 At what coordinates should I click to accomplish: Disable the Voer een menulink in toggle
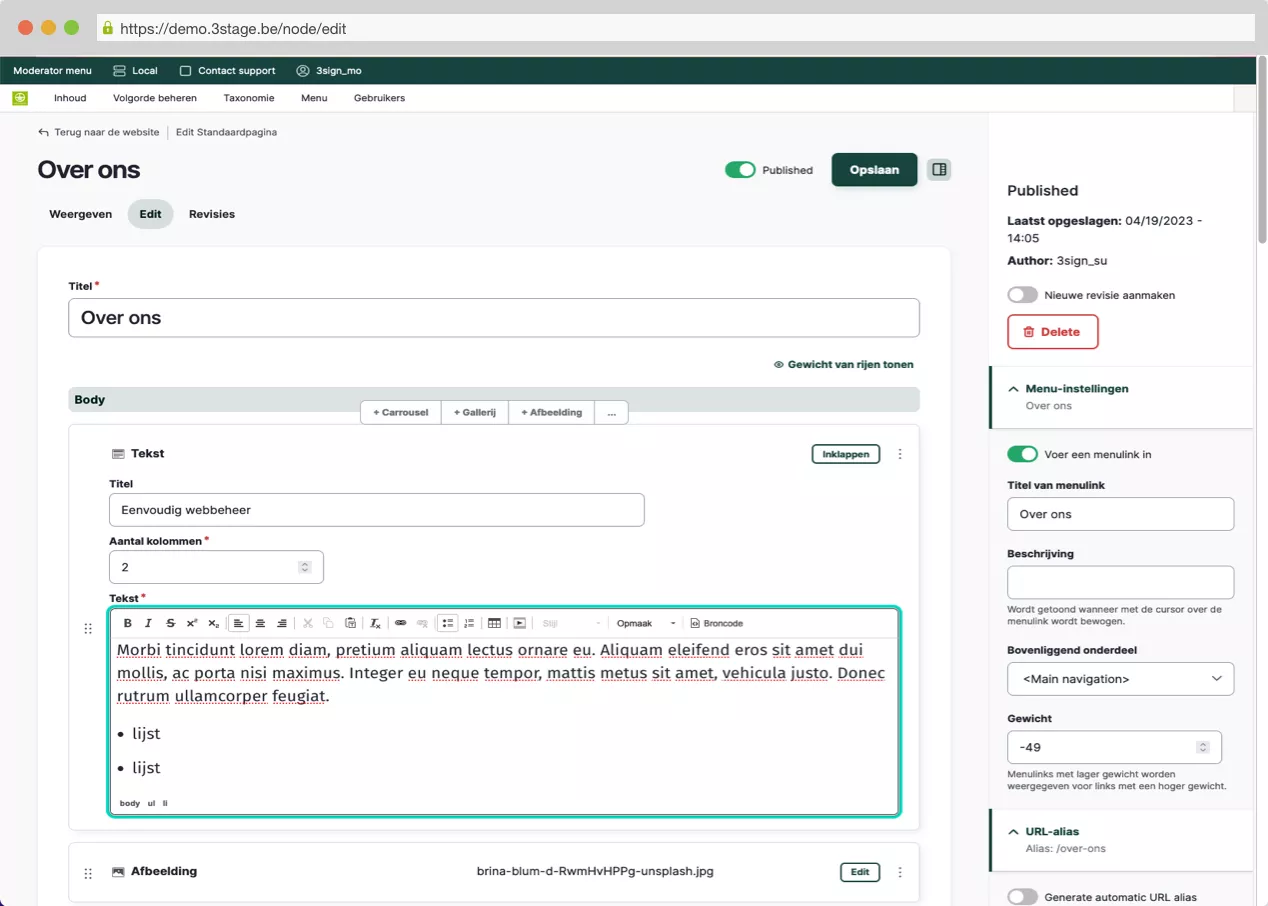point(1022,454)
